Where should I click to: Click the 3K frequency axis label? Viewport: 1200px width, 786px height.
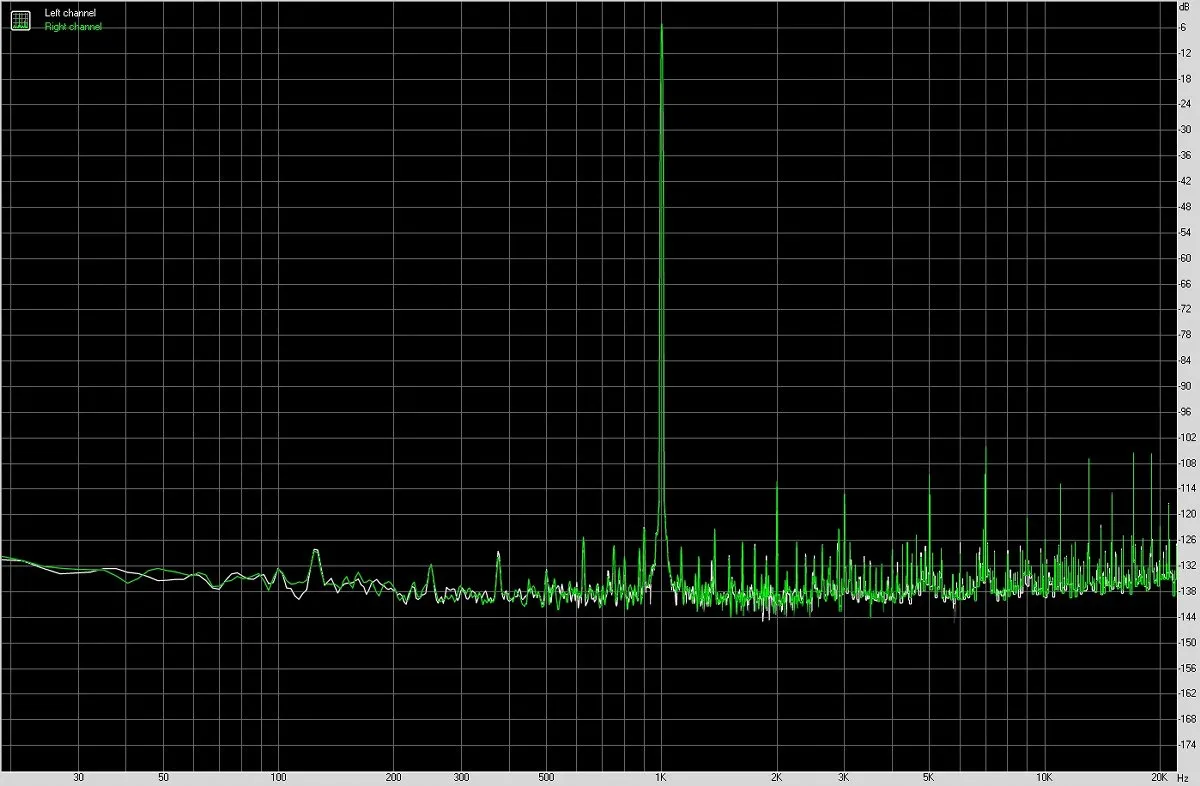(844, 777)
